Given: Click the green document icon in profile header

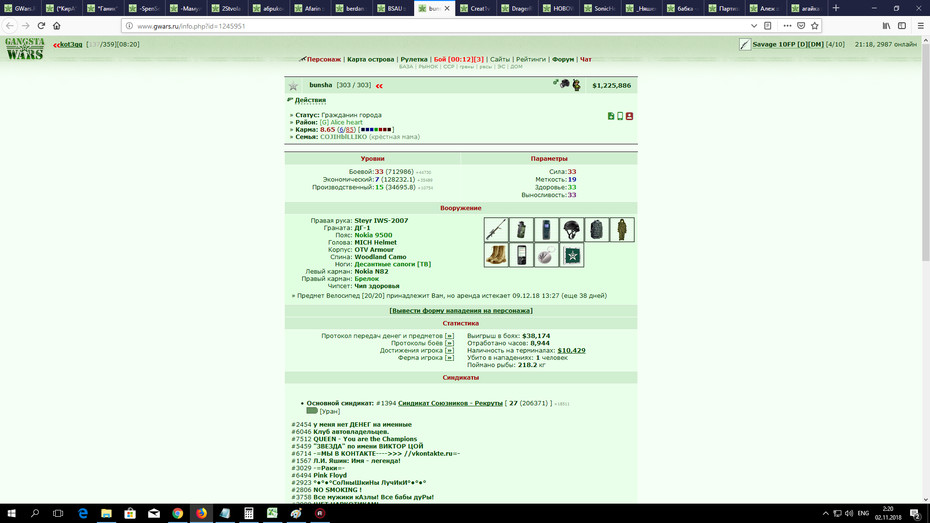Looking at the screenshot, I should (611, 116).
